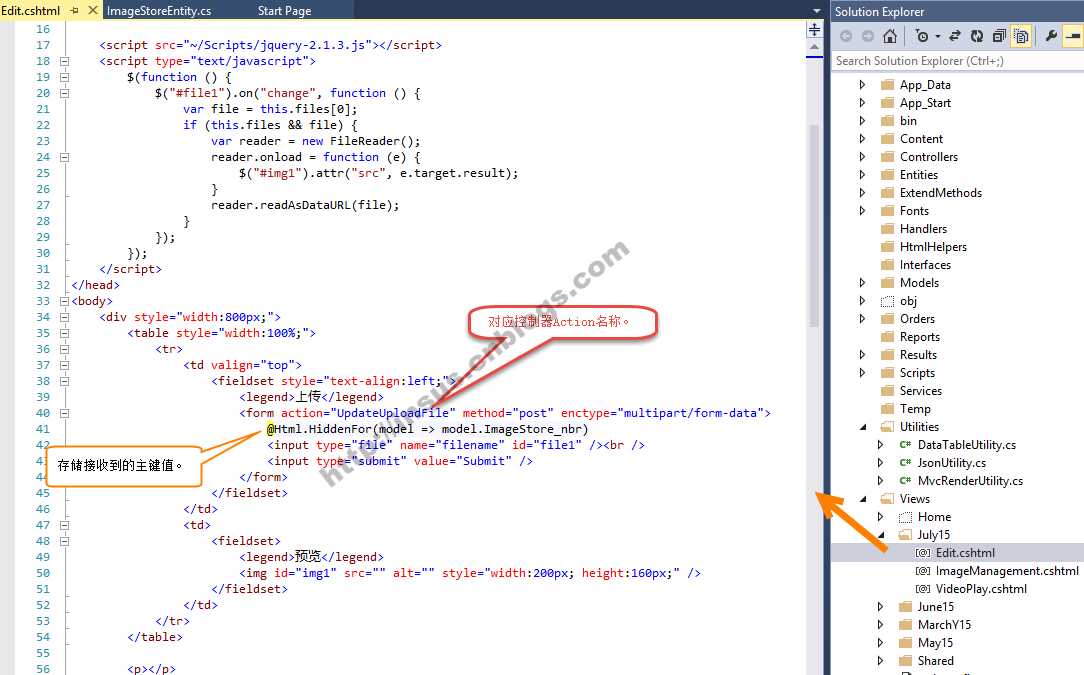This screenshot has width=1084, height=675.
Task: Click the Pending Changes Filter clock icon
Action: click(x=922, y=36)
